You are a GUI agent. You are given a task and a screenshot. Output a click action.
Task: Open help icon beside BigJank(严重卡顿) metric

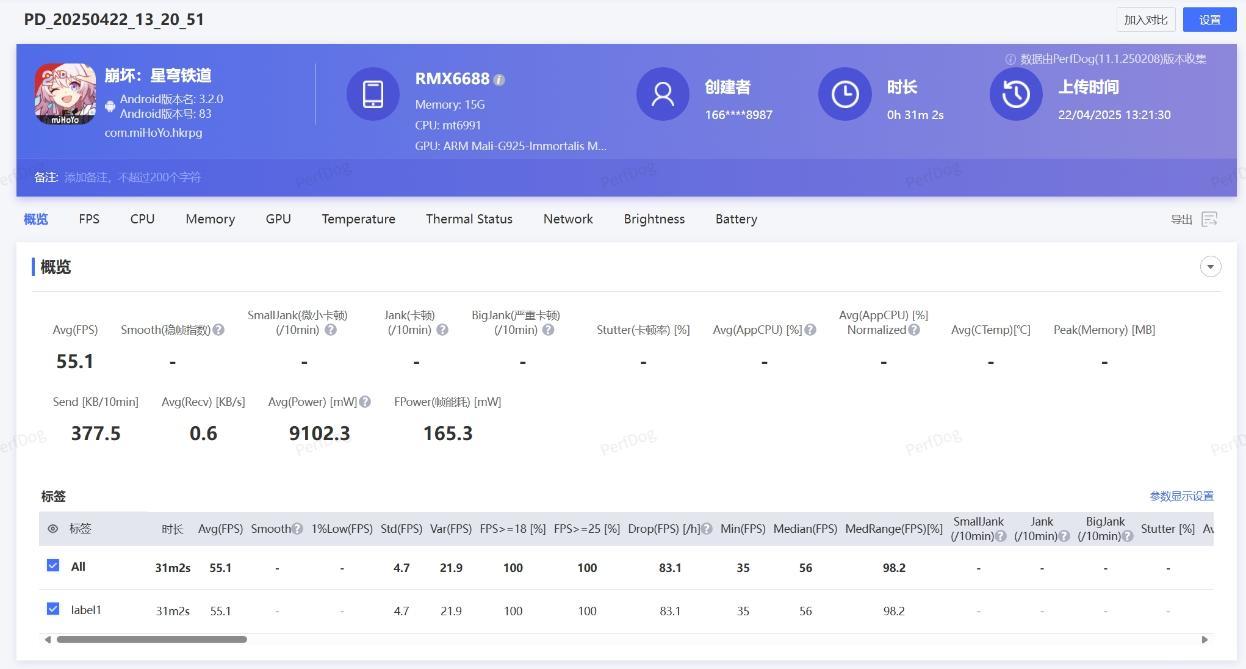[548, 330]
